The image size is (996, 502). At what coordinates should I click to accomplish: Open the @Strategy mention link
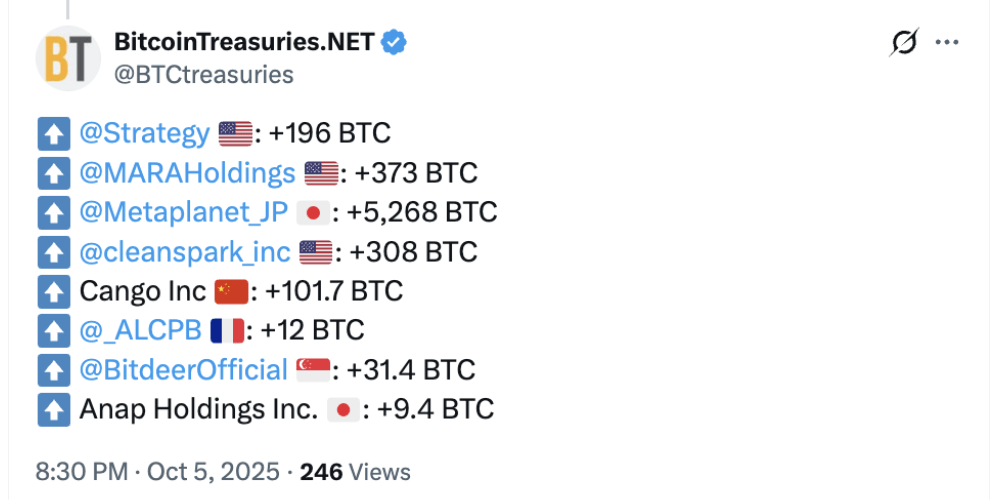[144, 133]
